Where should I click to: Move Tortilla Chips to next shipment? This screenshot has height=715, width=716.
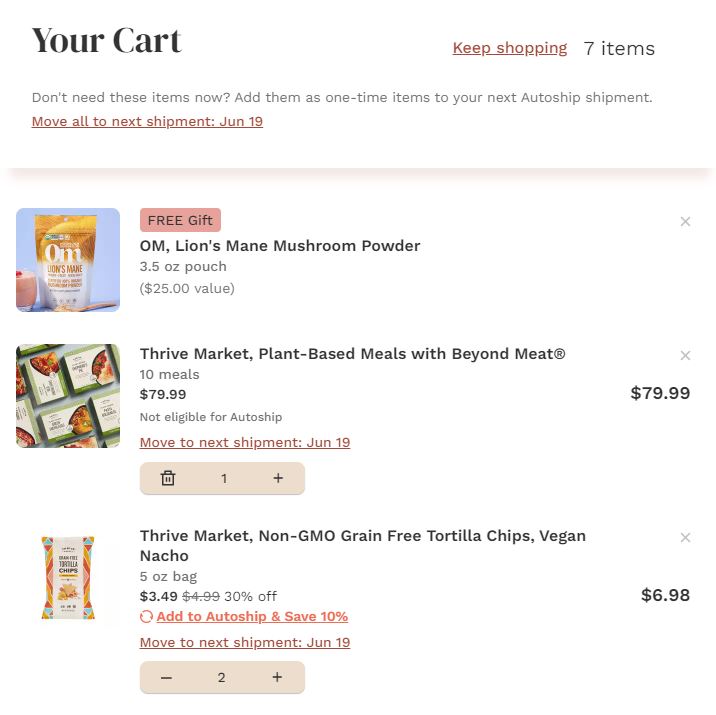245,643
